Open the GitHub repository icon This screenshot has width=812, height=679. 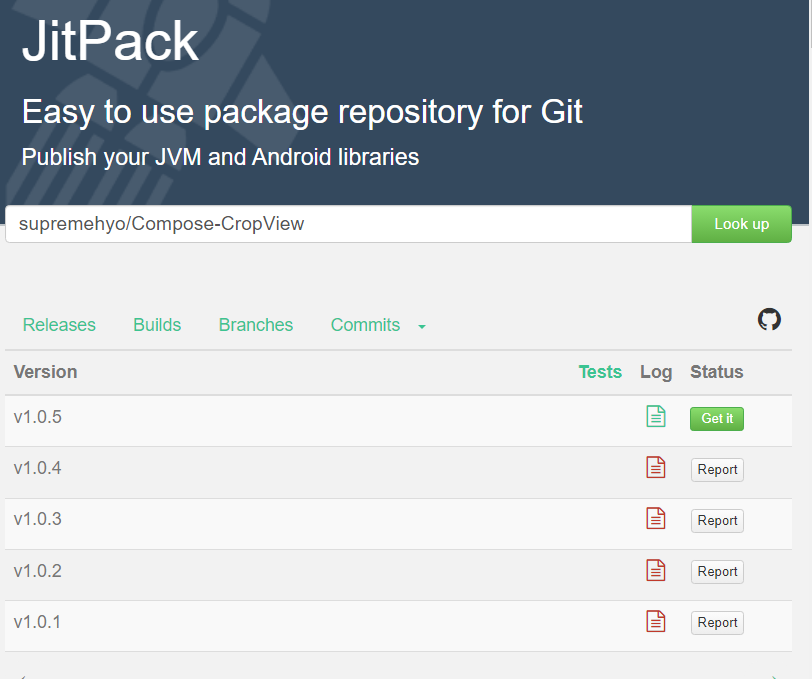pyautogui.click(x=769, y=319)
